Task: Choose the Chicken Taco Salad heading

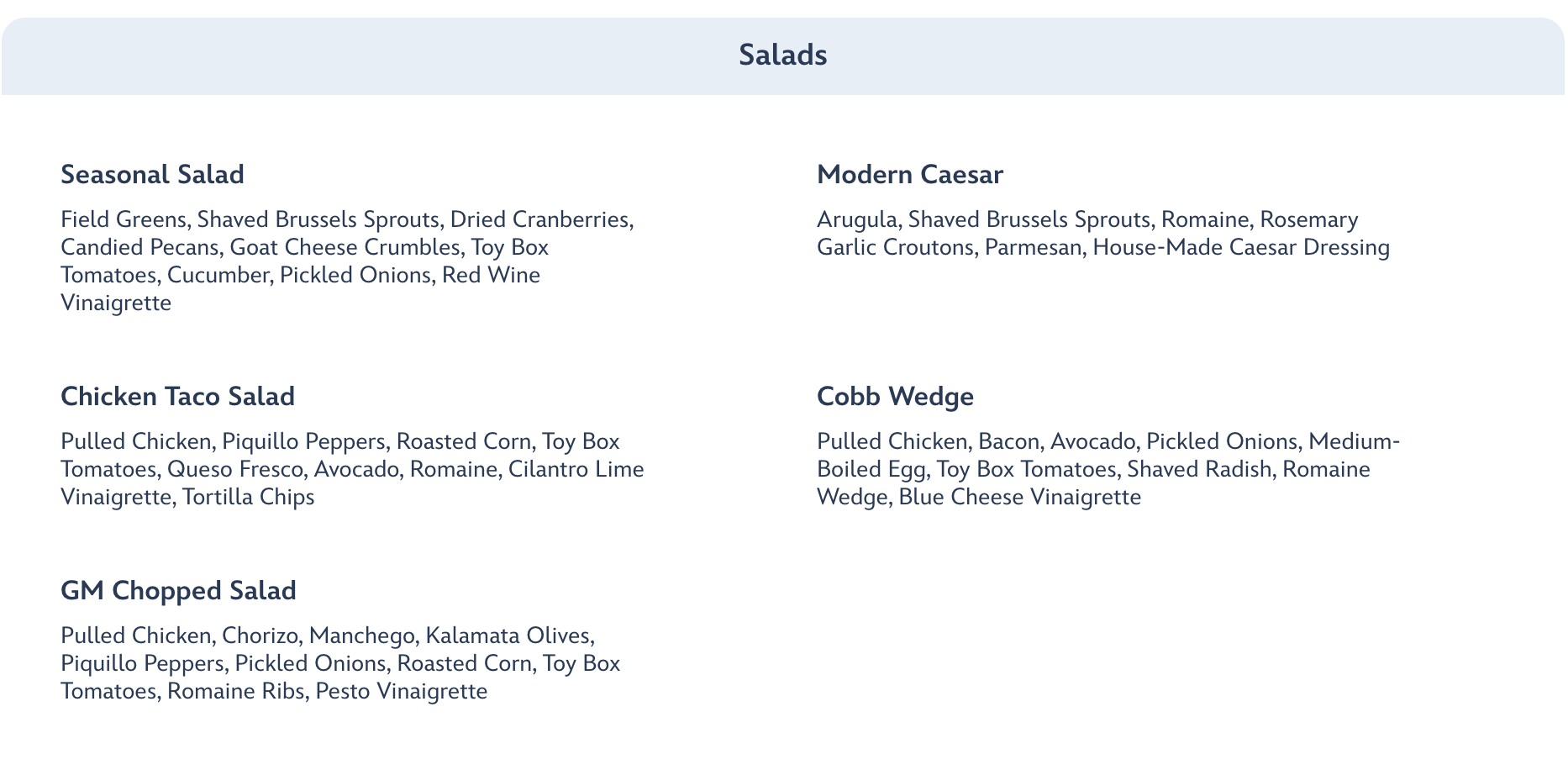Action: coord(177,397)
